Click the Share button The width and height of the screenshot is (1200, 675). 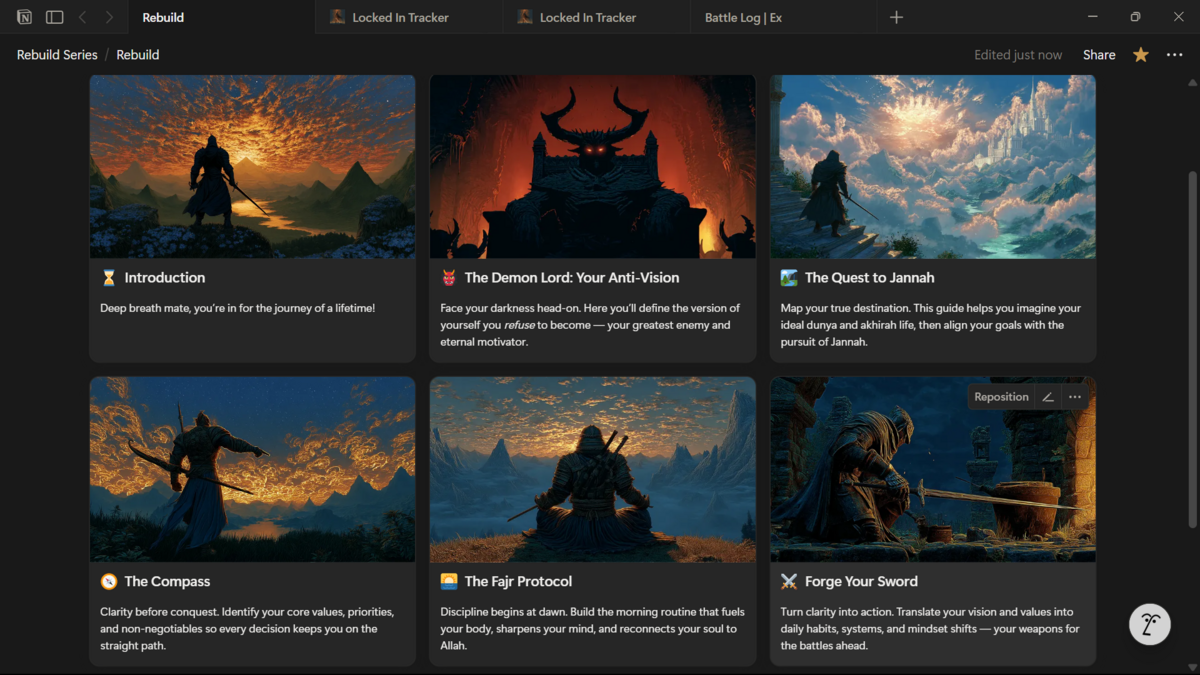tap(1099, 55)
